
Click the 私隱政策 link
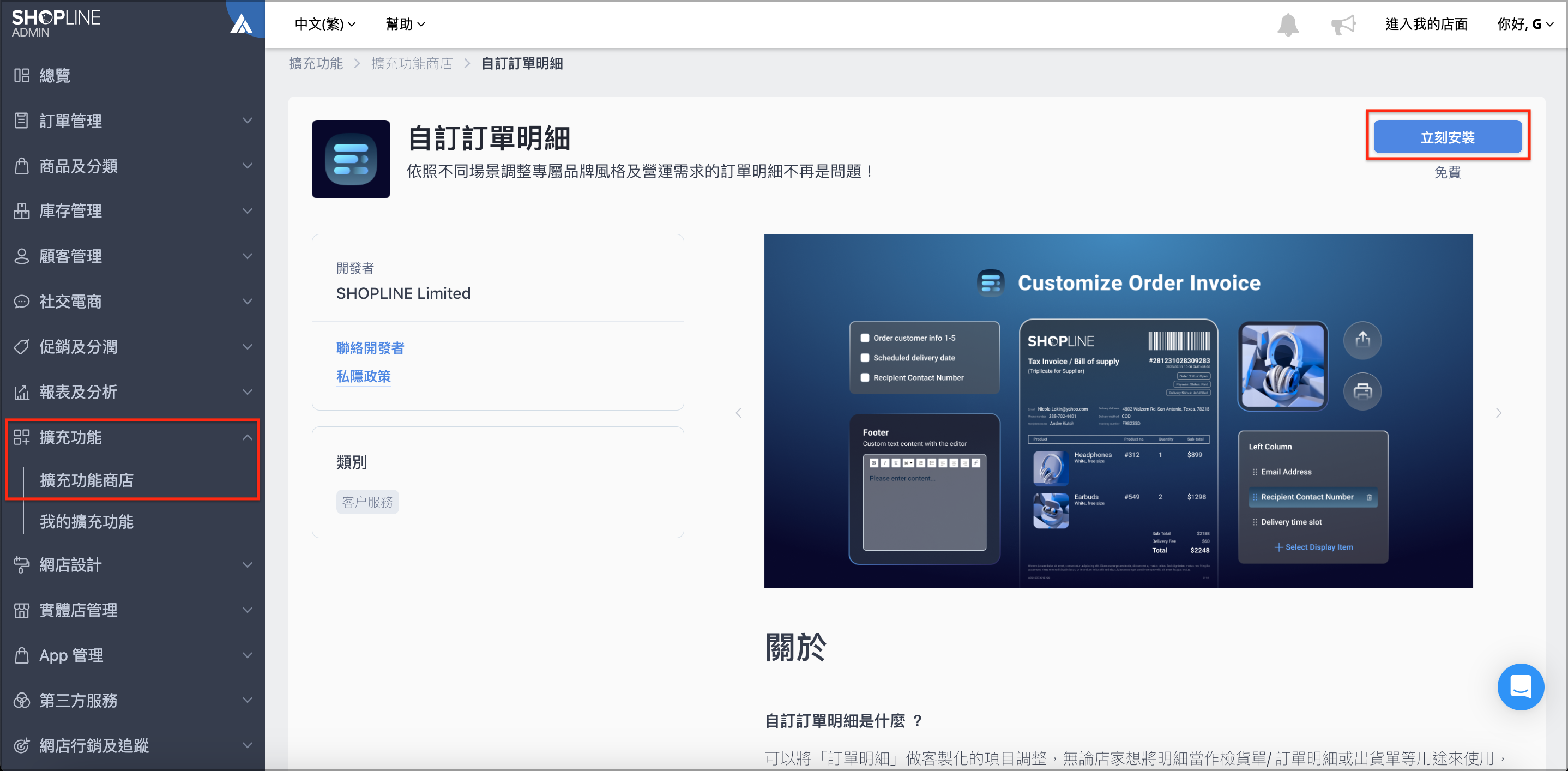point(364,376)
